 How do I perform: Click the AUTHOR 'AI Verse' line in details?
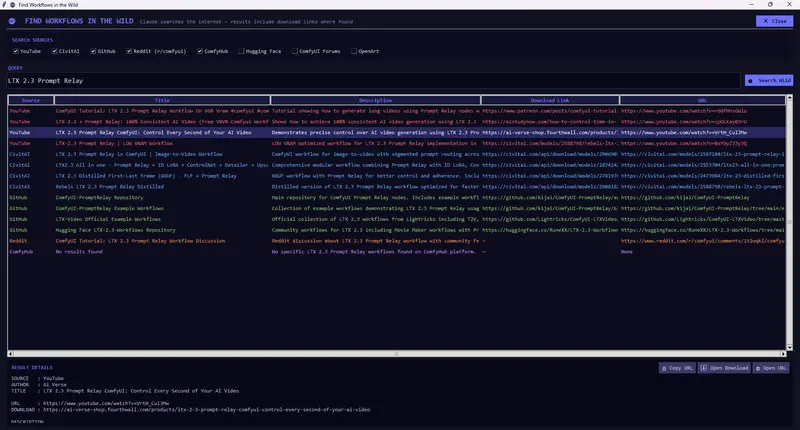[x=39, y=385]
